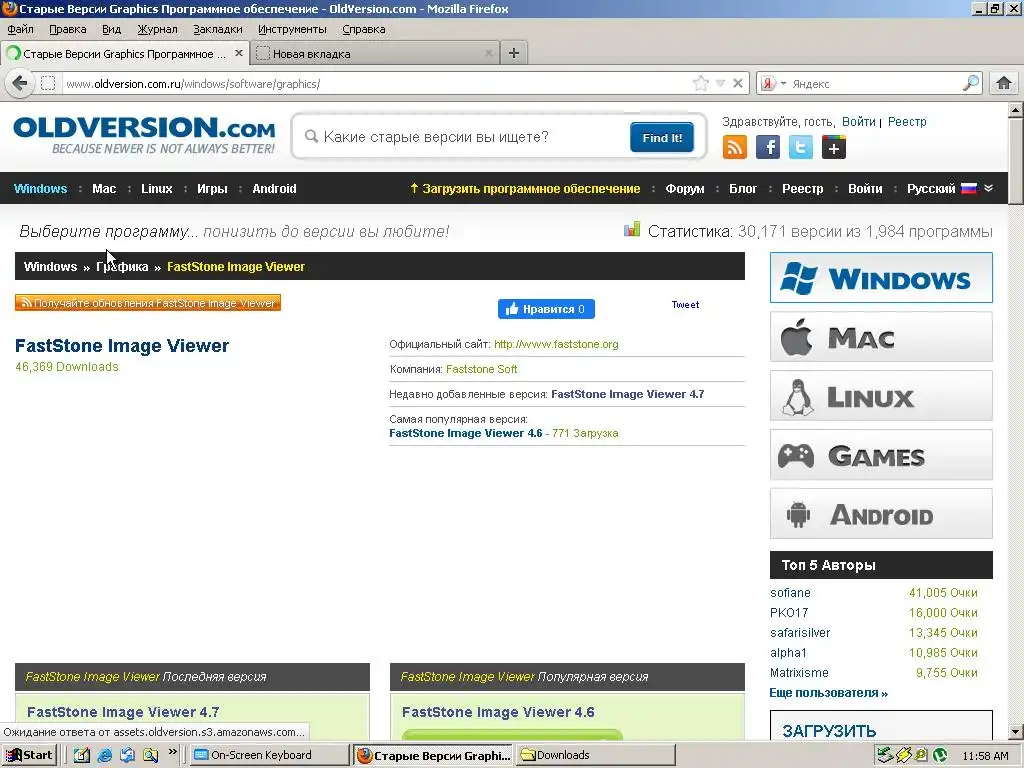
Task: Open Форум in the navigation bar
Action: (x=684, y=189)
